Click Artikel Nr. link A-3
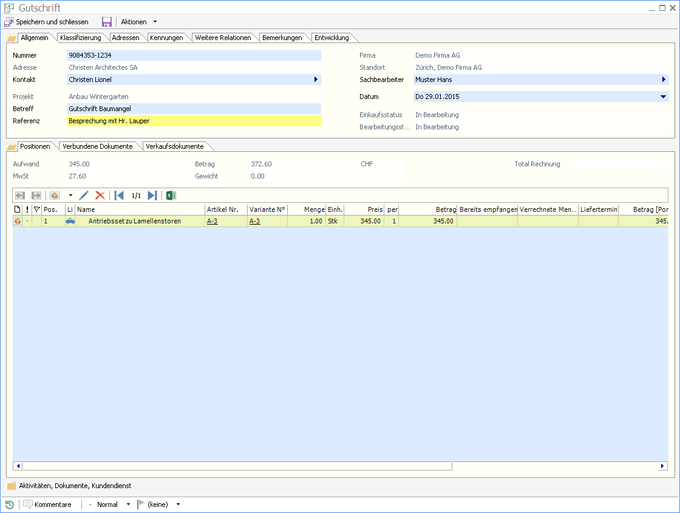 [x=212, y=221]
